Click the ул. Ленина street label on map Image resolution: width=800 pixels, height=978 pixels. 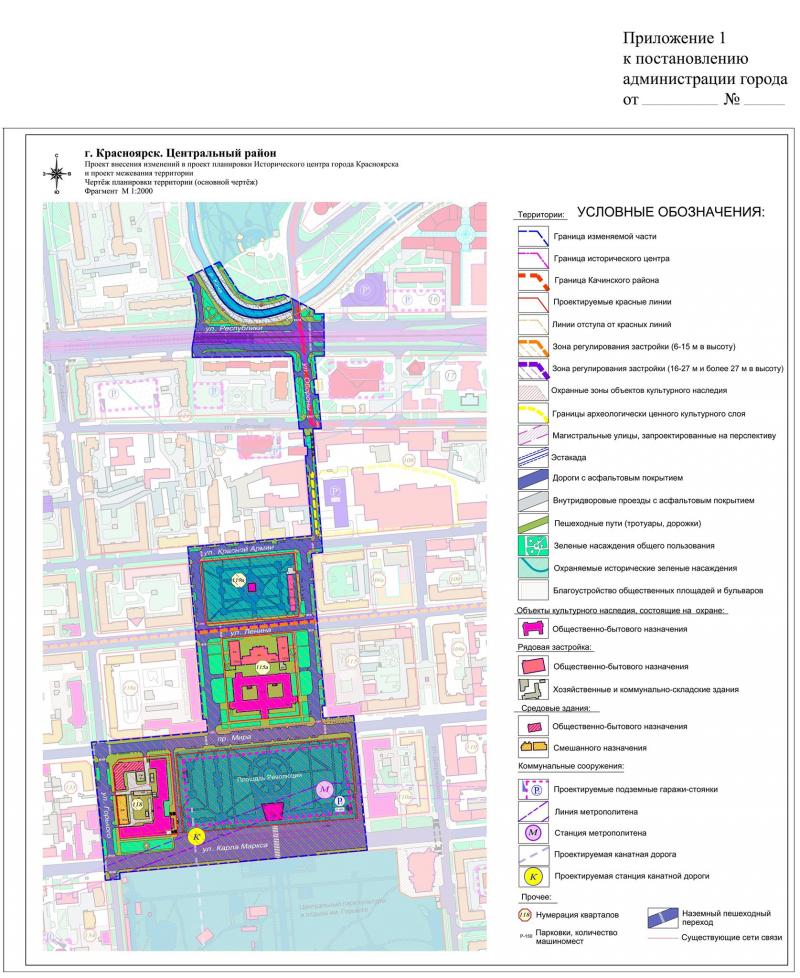[251, 632]
